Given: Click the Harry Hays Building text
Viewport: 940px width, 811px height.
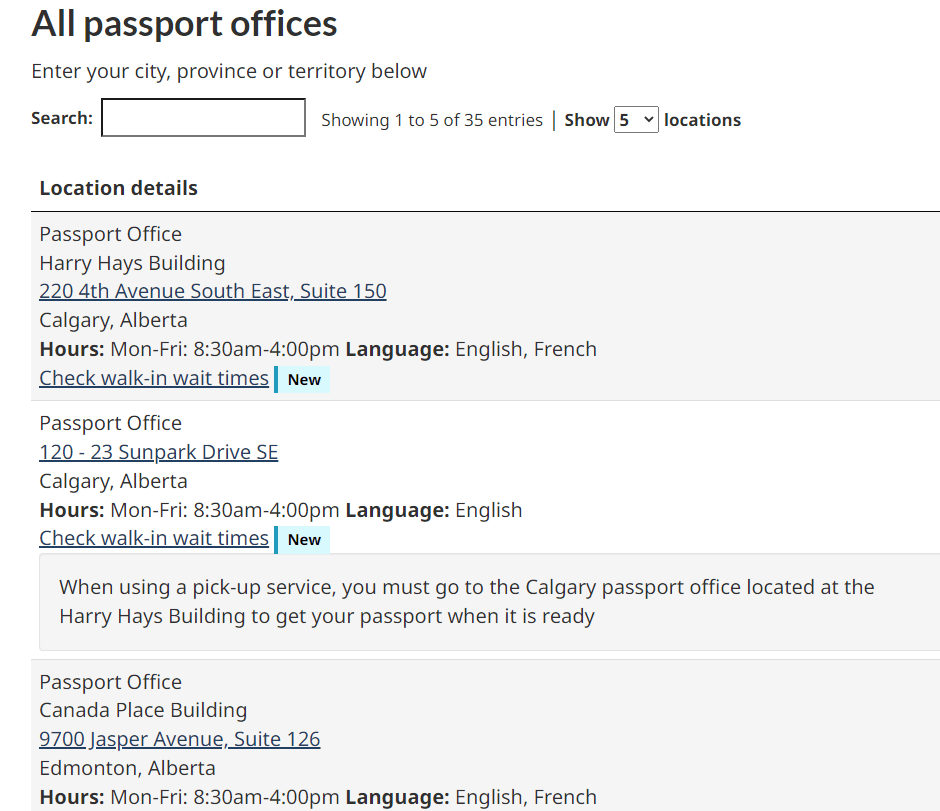Looking at the screenshot, I should pos(132,263).
